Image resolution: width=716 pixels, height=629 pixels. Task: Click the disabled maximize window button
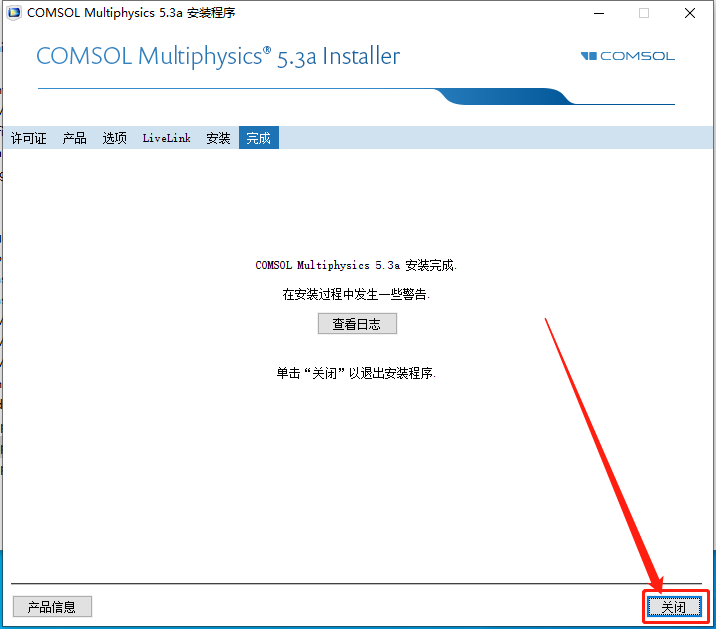click(644, 13)
